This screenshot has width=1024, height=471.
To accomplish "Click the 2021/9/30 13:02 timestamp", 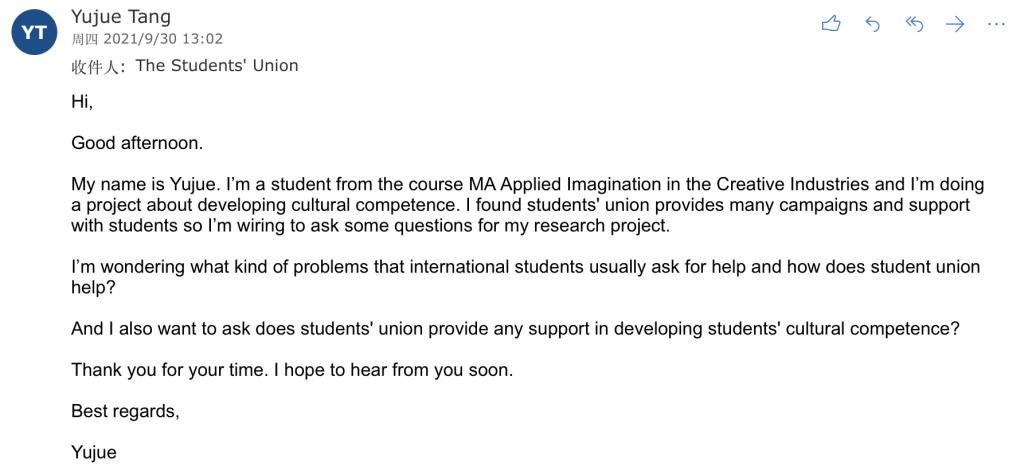I will click(162, 39).
